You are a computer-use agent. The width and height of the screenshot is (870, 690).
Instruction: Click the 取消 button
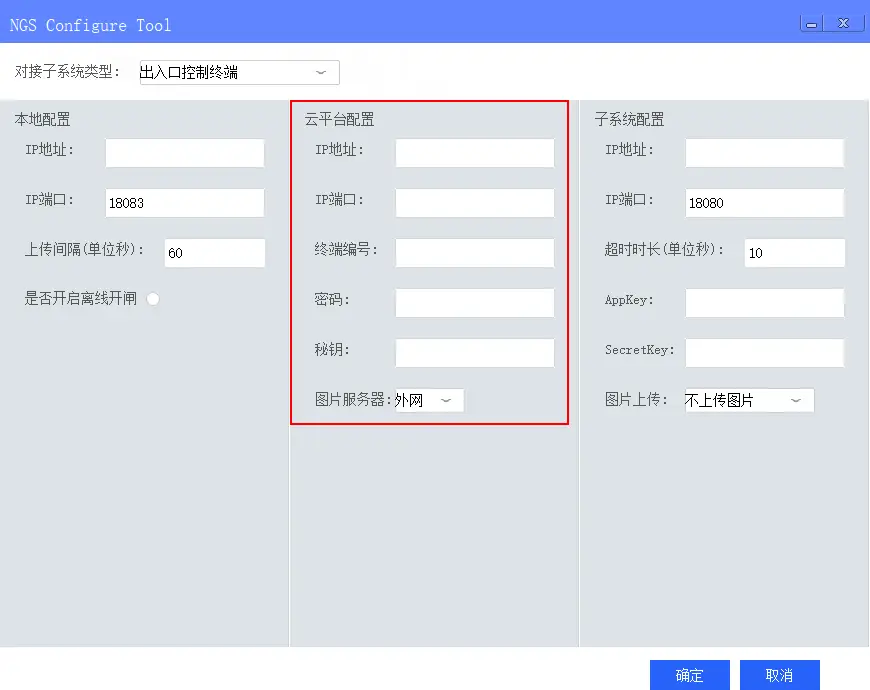point(779,675)
